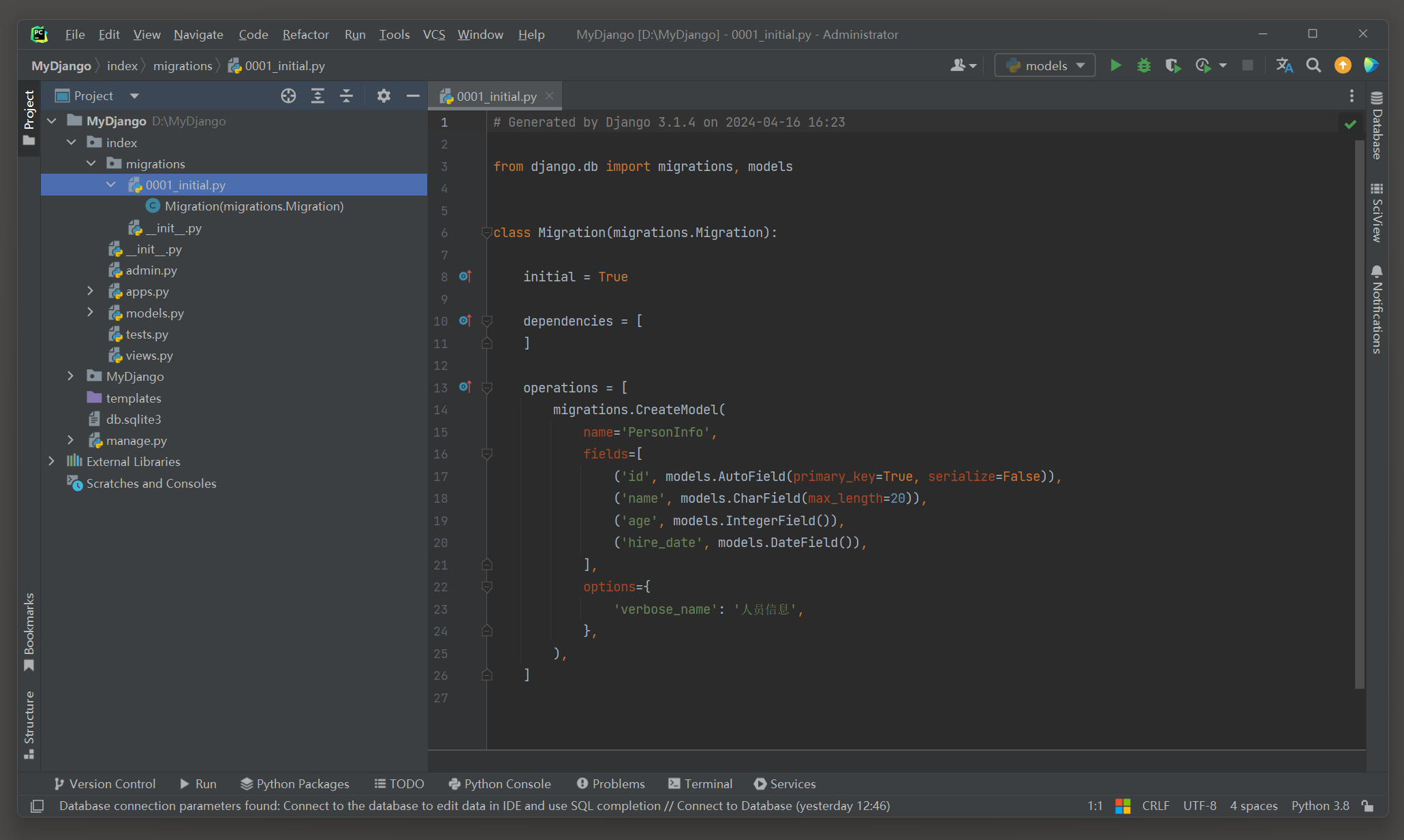Click Python 3.8 interpreter in status bar
This screenshot has width=1404, height=840.
pos(1320,806)
